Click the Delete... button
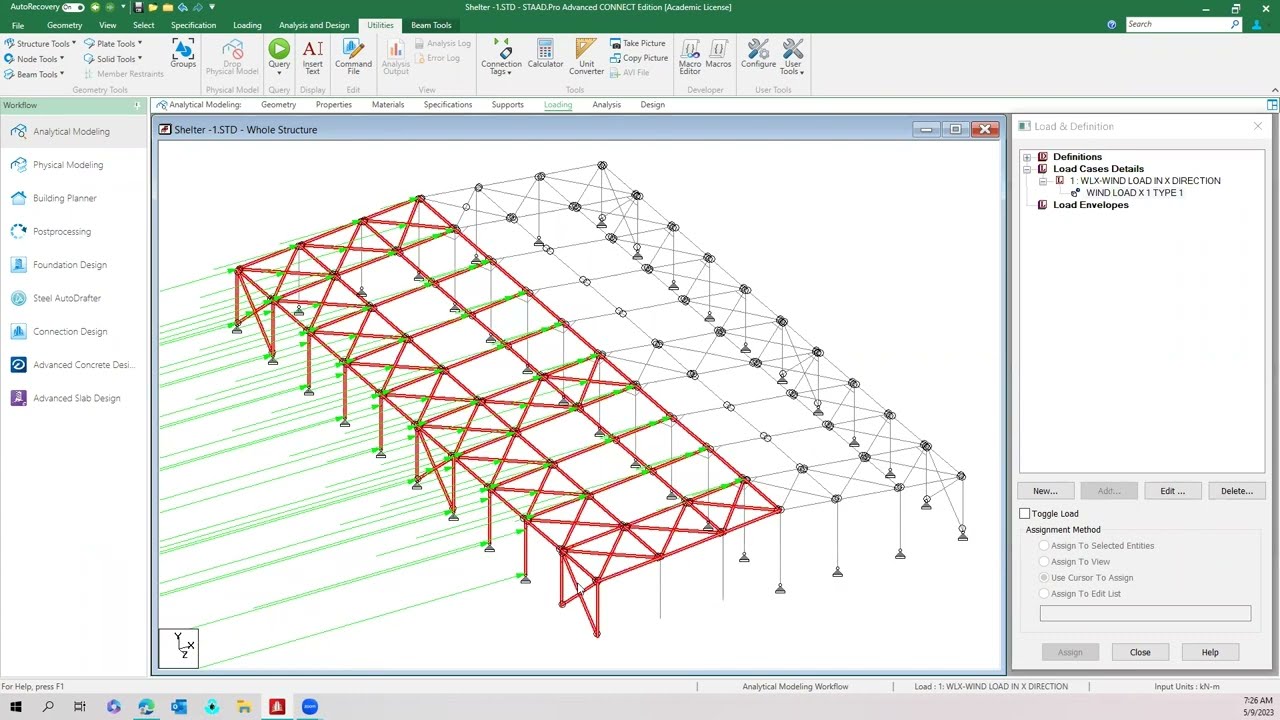The width and height of the screenshot is (1280, 720). pos(1237,491)
